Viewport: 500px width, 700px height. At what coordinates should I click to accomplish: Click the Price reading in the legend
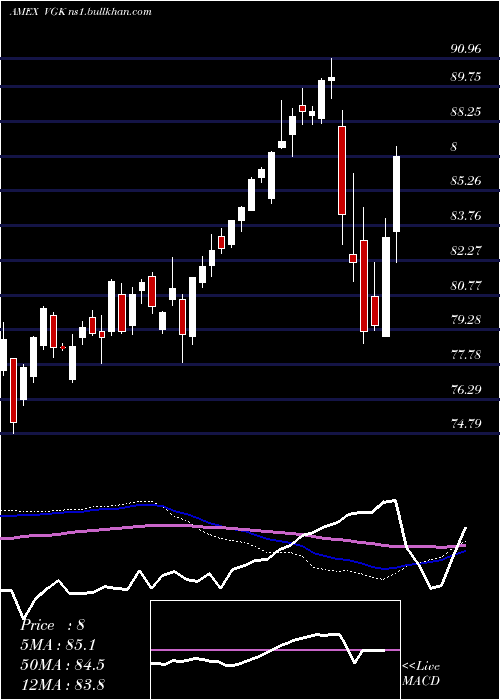coord(52,625)
